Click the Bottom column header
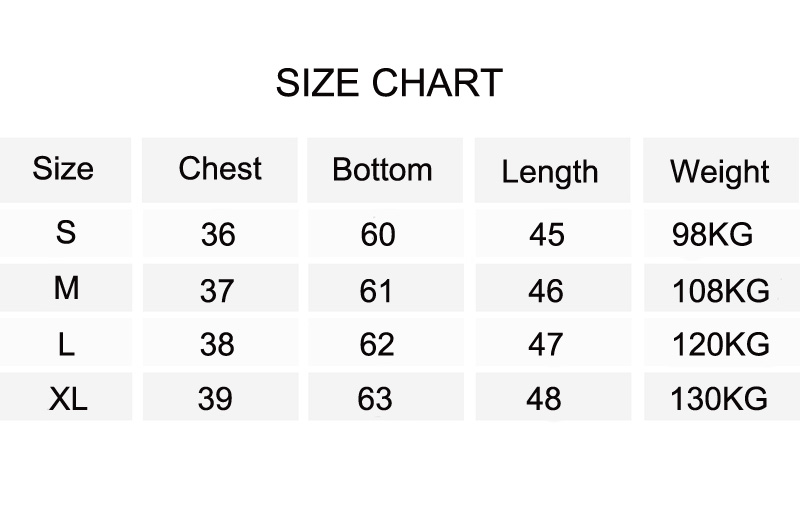This screenshot has width=800, height=524. [382, 169]
